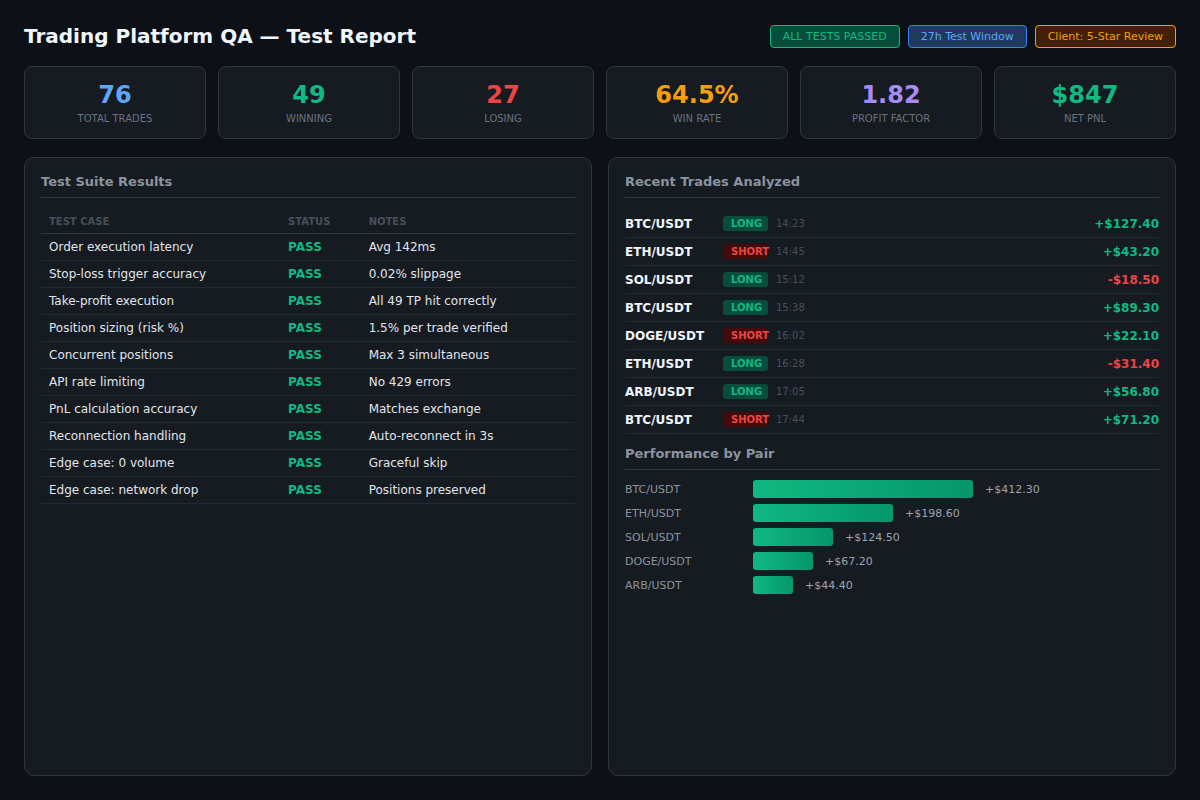
Task: Select the Edge case: network drop row
Action: [308, 490]
